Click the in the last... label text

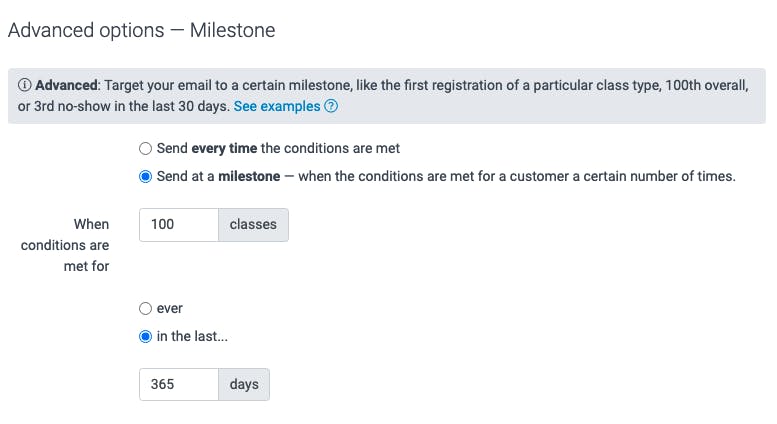tap(192, 336)
